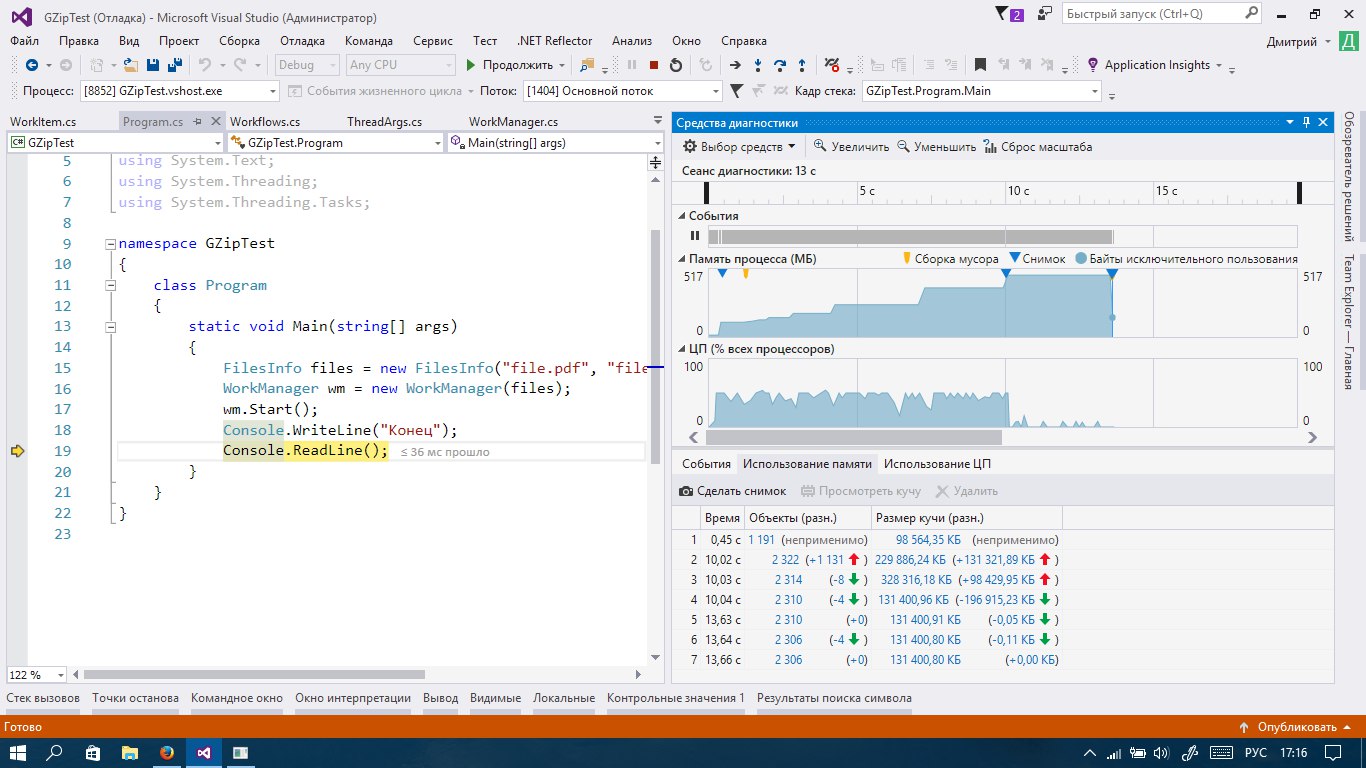Screen dimensions: 1366x768
Task: Click the Step Over icon
Action: point(780,65)
